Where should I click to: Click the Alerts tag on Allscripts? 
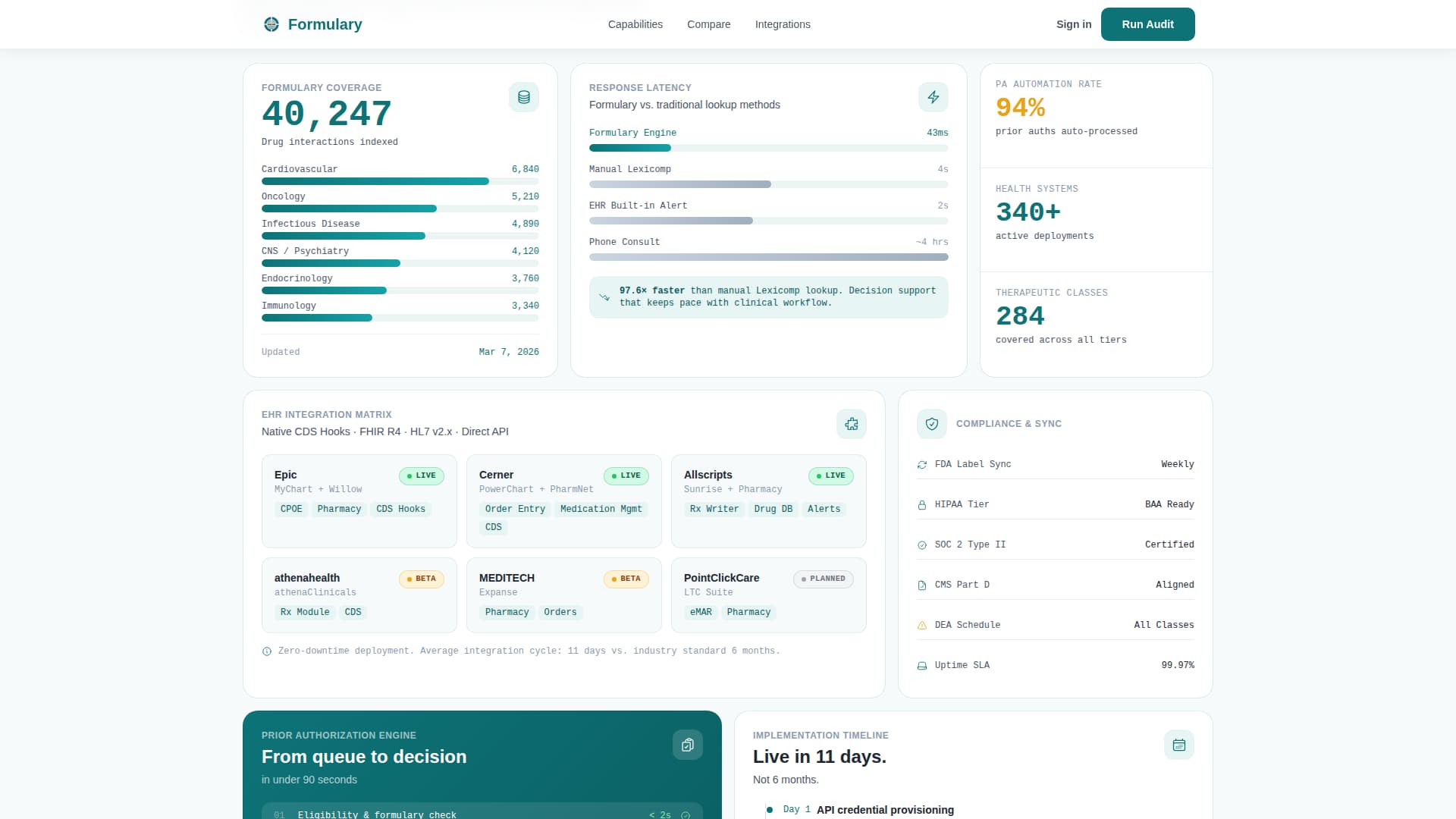(824, 509)
